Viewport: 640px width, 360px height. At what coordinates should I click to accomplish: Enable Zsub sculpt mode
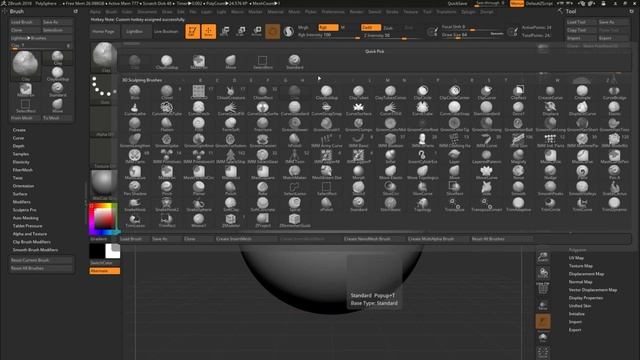[x=388, y=28]
